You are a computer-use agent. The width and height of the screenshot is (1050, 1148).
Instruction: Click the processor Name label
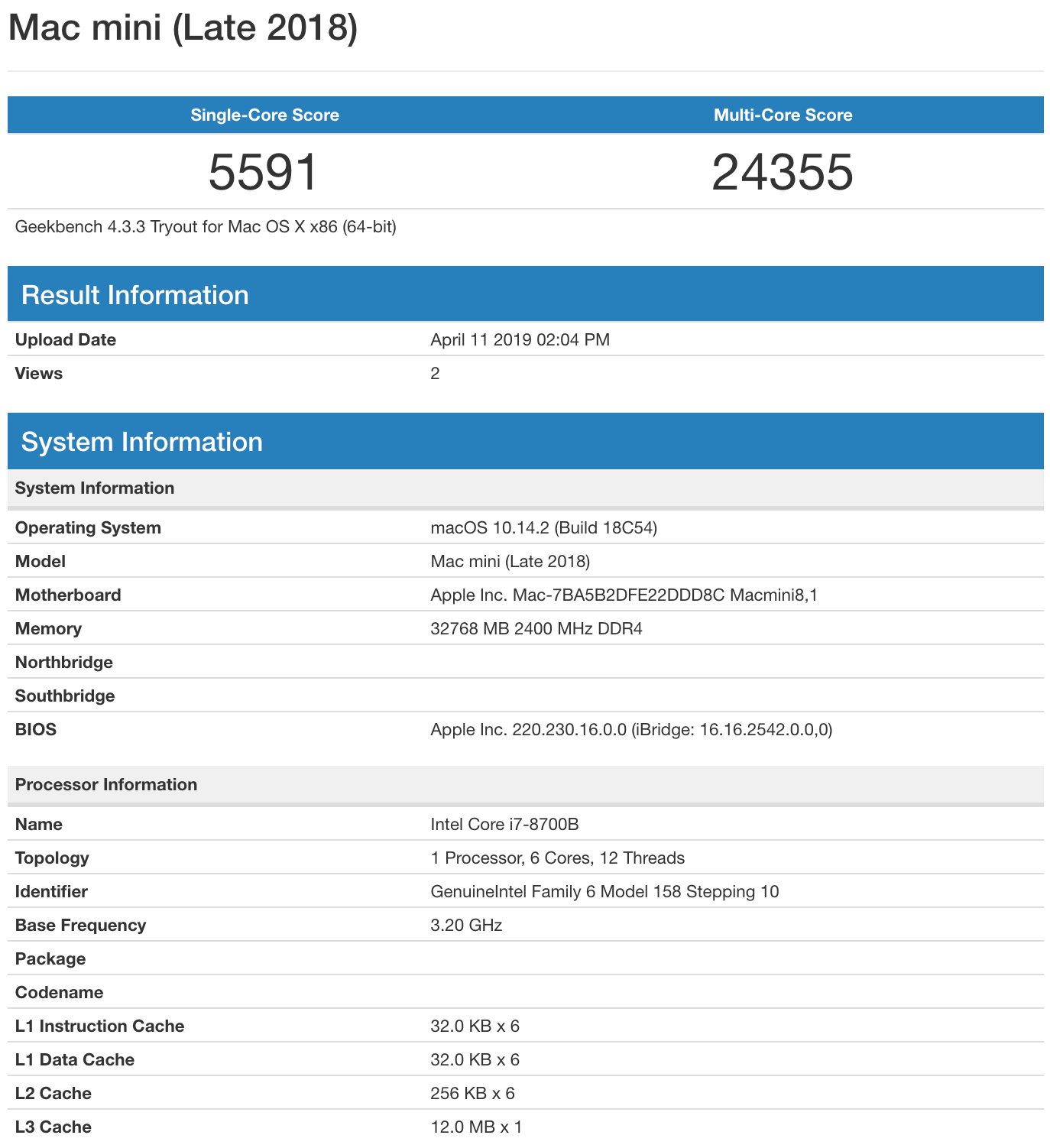point(39,825)
